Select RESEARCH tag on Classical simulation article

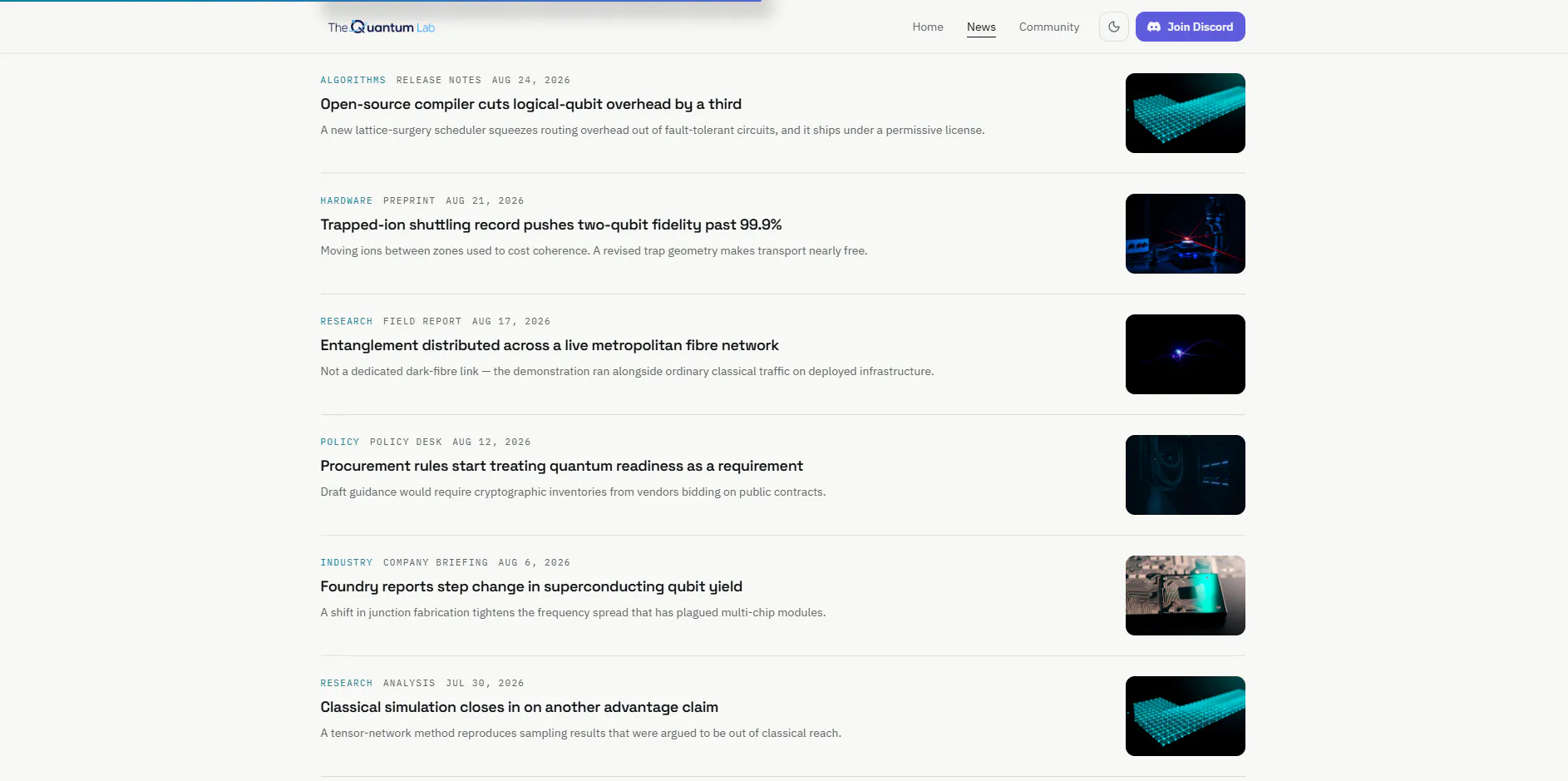pyautogui.click(x=347, y=684)
